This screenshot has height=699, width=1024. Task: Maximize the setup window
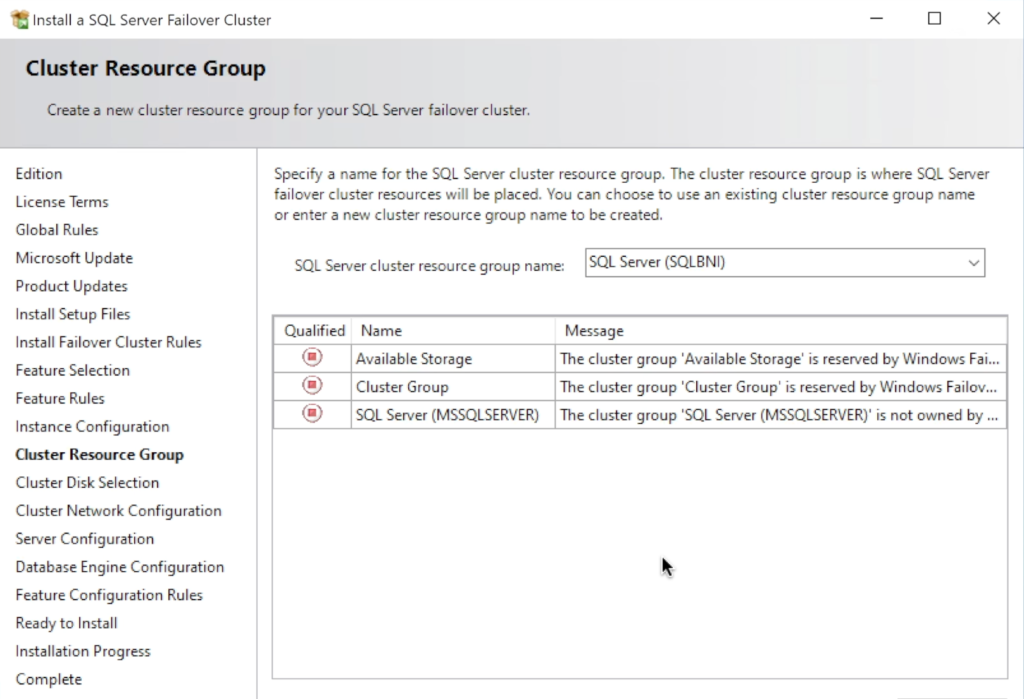[x=935, y=19]
